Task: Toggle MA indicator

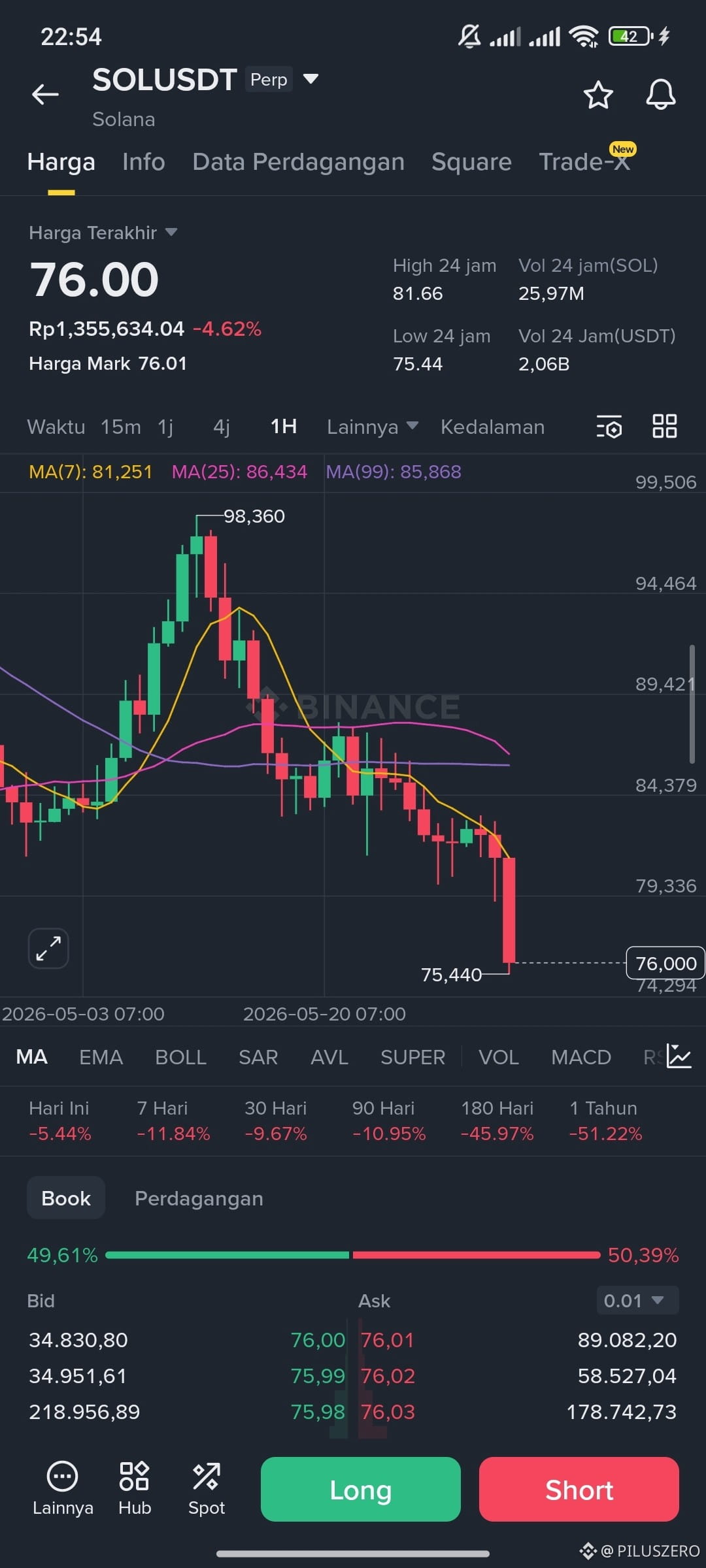Action: tap(31, 1056)
